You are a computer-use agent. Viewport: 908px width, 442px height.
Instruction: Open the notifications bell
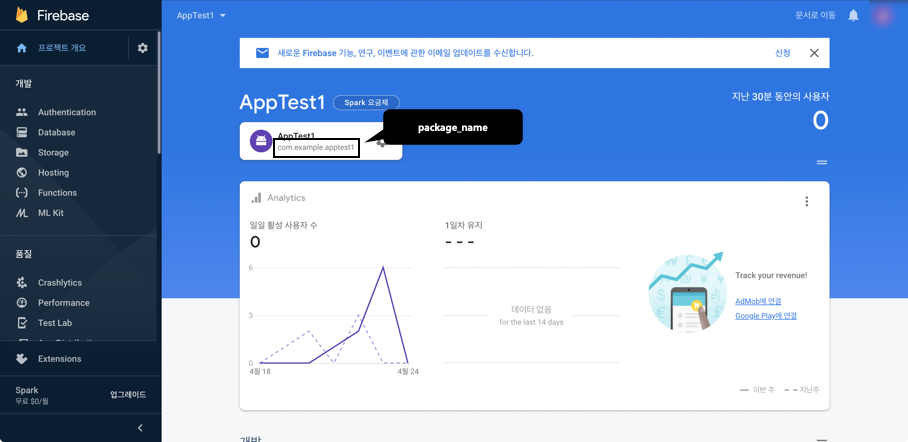pos(853,16)
